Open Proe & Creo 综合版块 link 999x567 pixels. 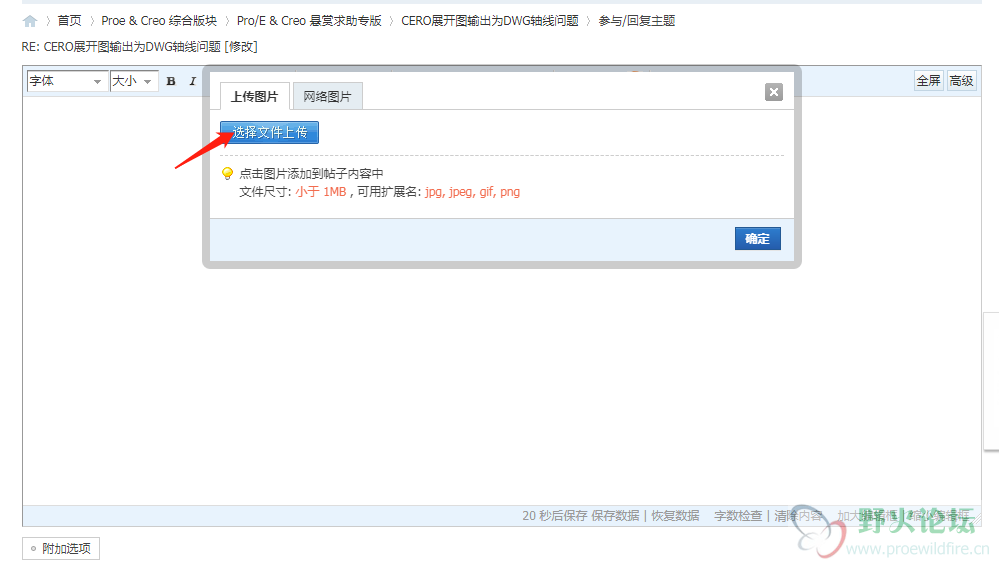pos(159,21)
